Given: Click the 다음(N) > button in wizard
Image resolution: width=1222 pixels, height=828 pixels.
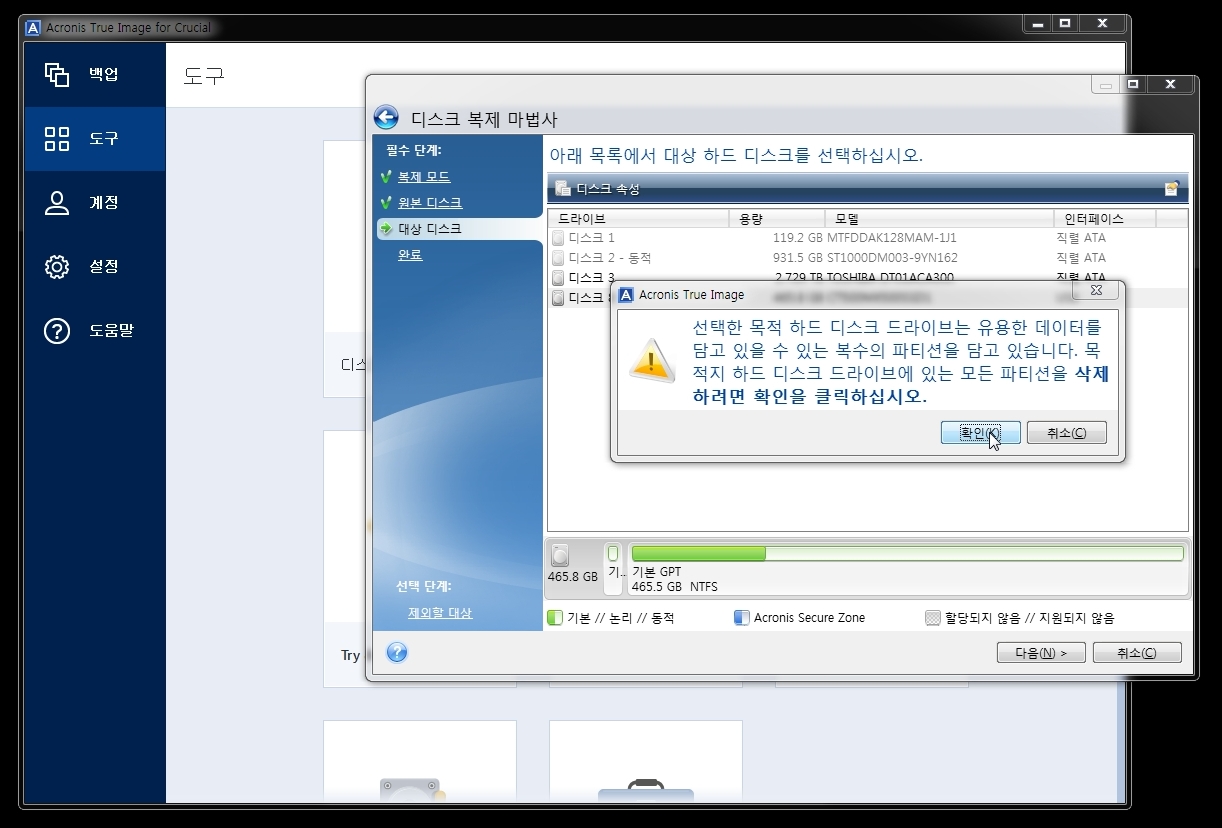Looking at the screenshot, I should click(1041, 653).
